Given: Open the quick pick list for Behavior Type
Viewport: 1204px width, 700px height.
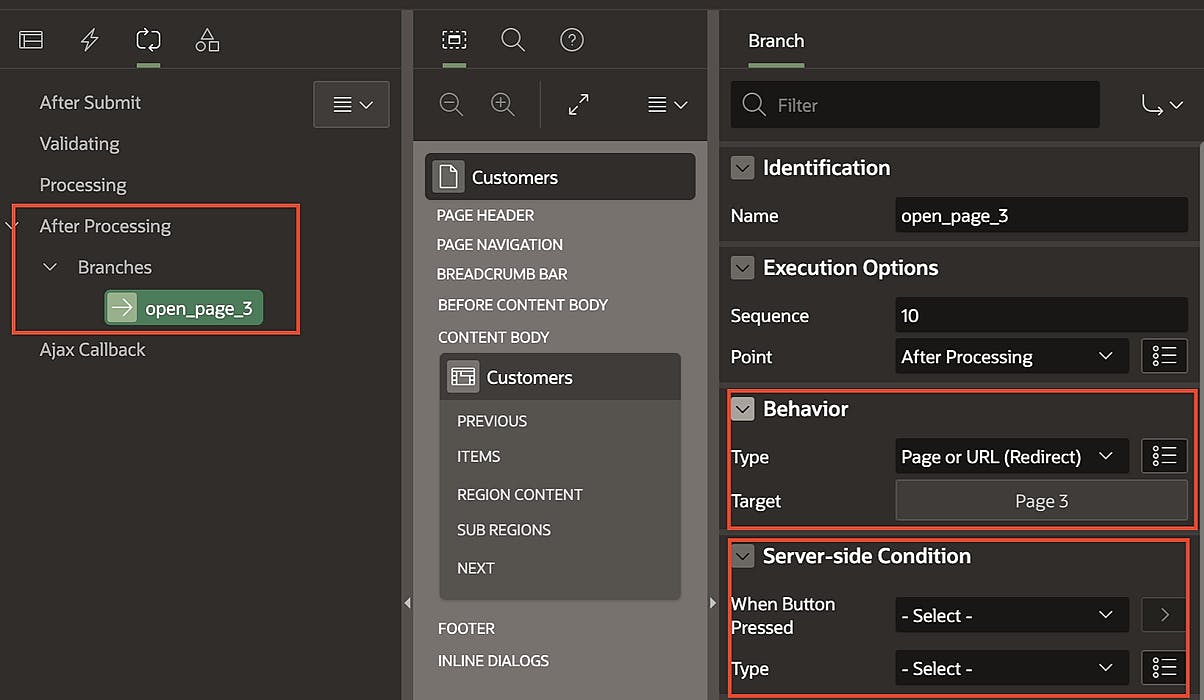Looking at the screenshot, I should click(x=1164, y=456).
